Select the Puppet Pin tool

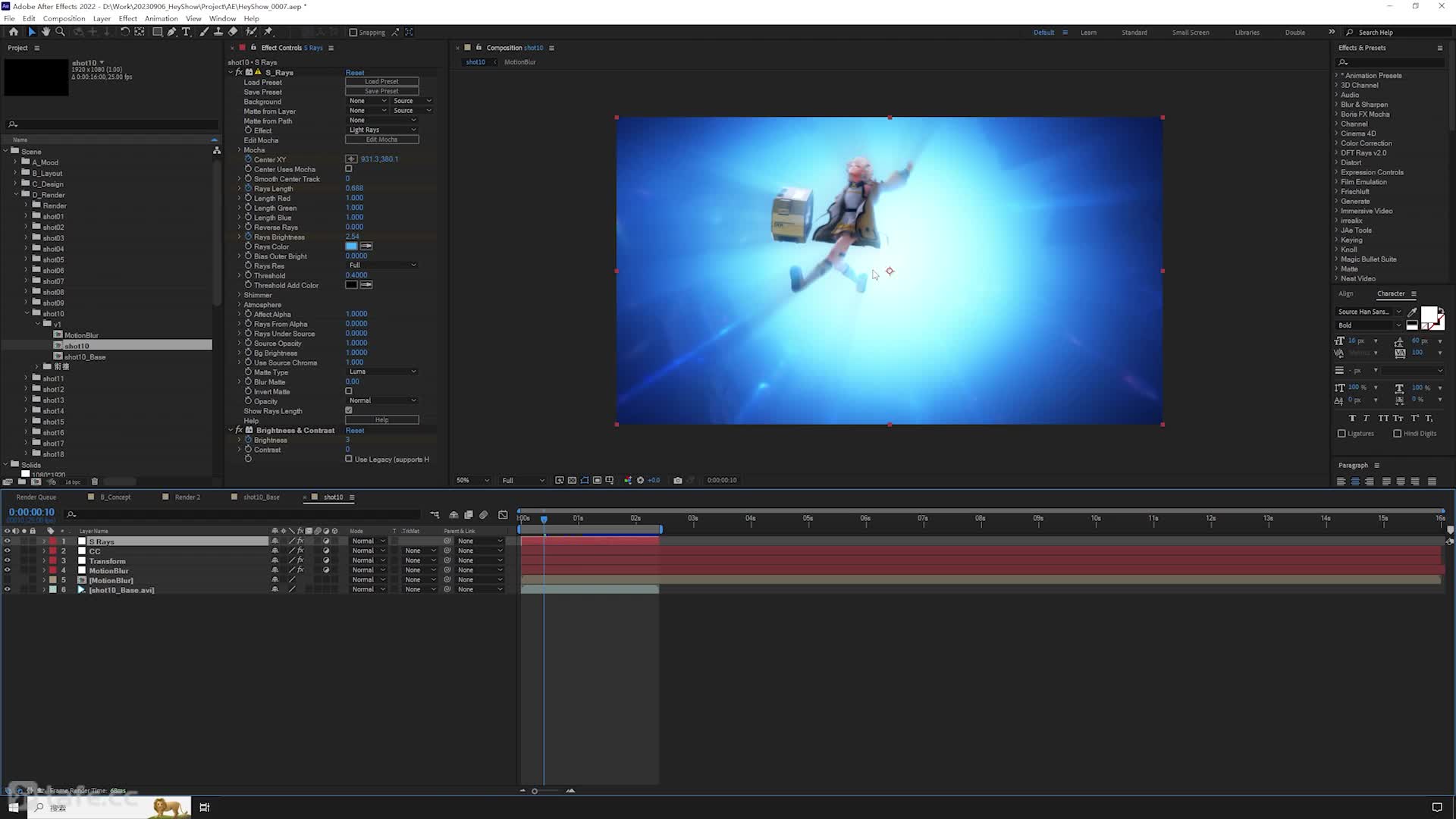pyautogui.click(x=268, y=32)
